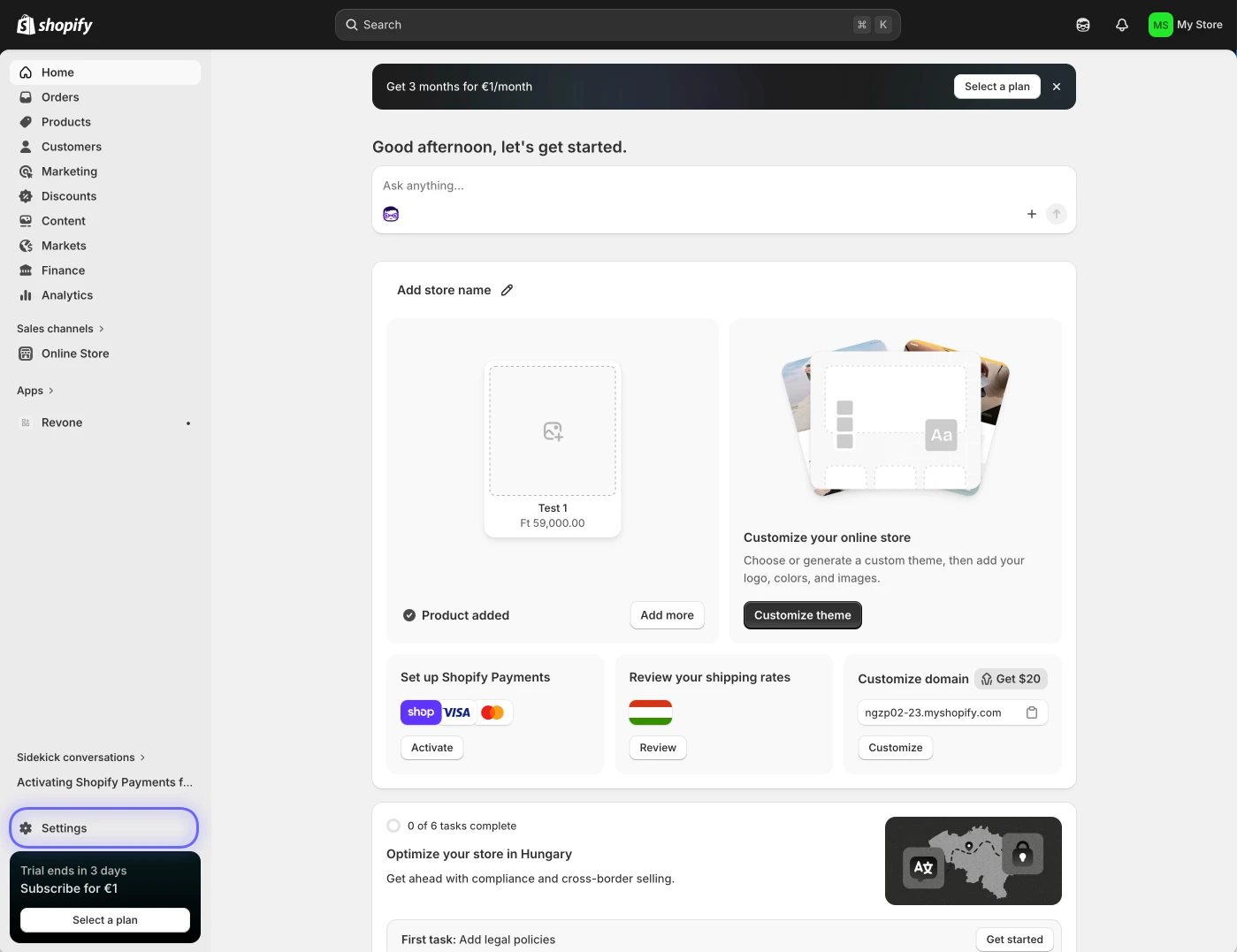Open the Products menu item
The height and width of the screenshot is (952, 1237).
[105, 122]
